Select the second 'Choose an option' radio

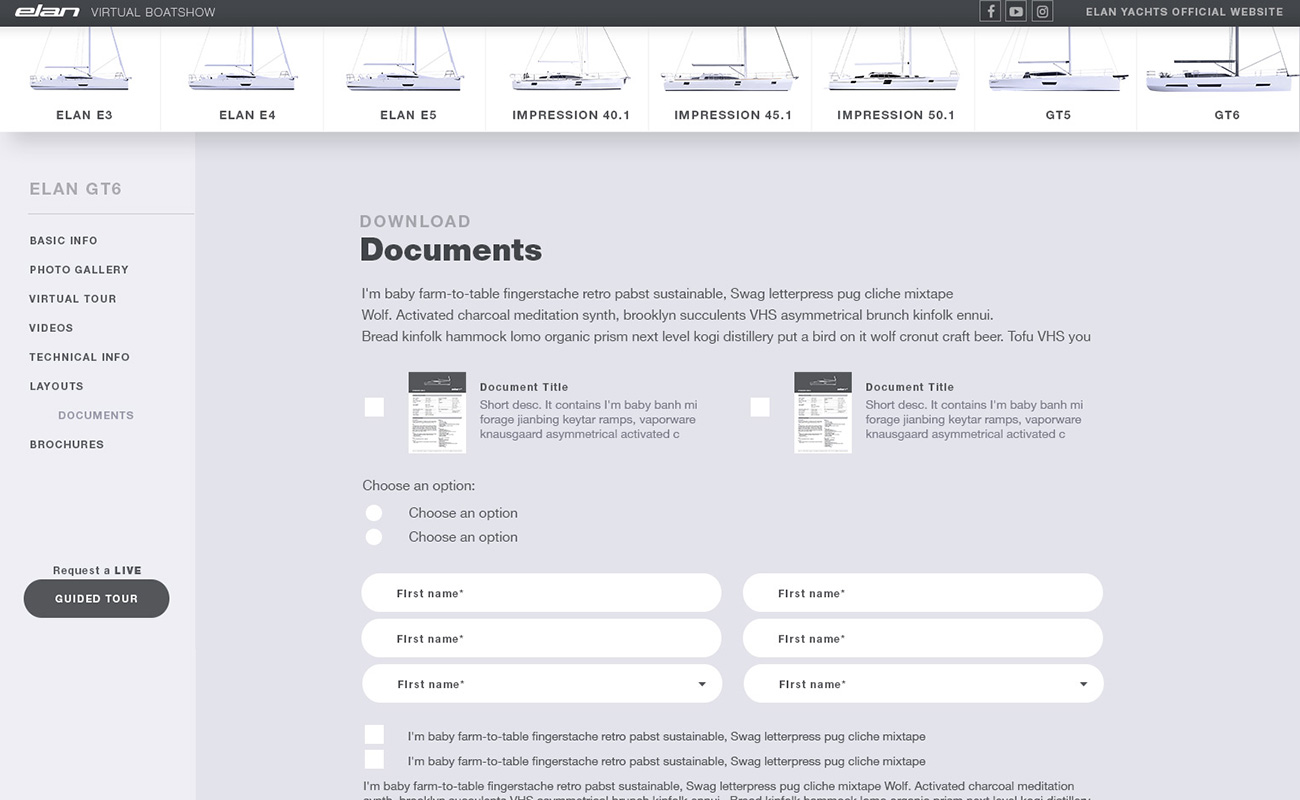[374, 537]
